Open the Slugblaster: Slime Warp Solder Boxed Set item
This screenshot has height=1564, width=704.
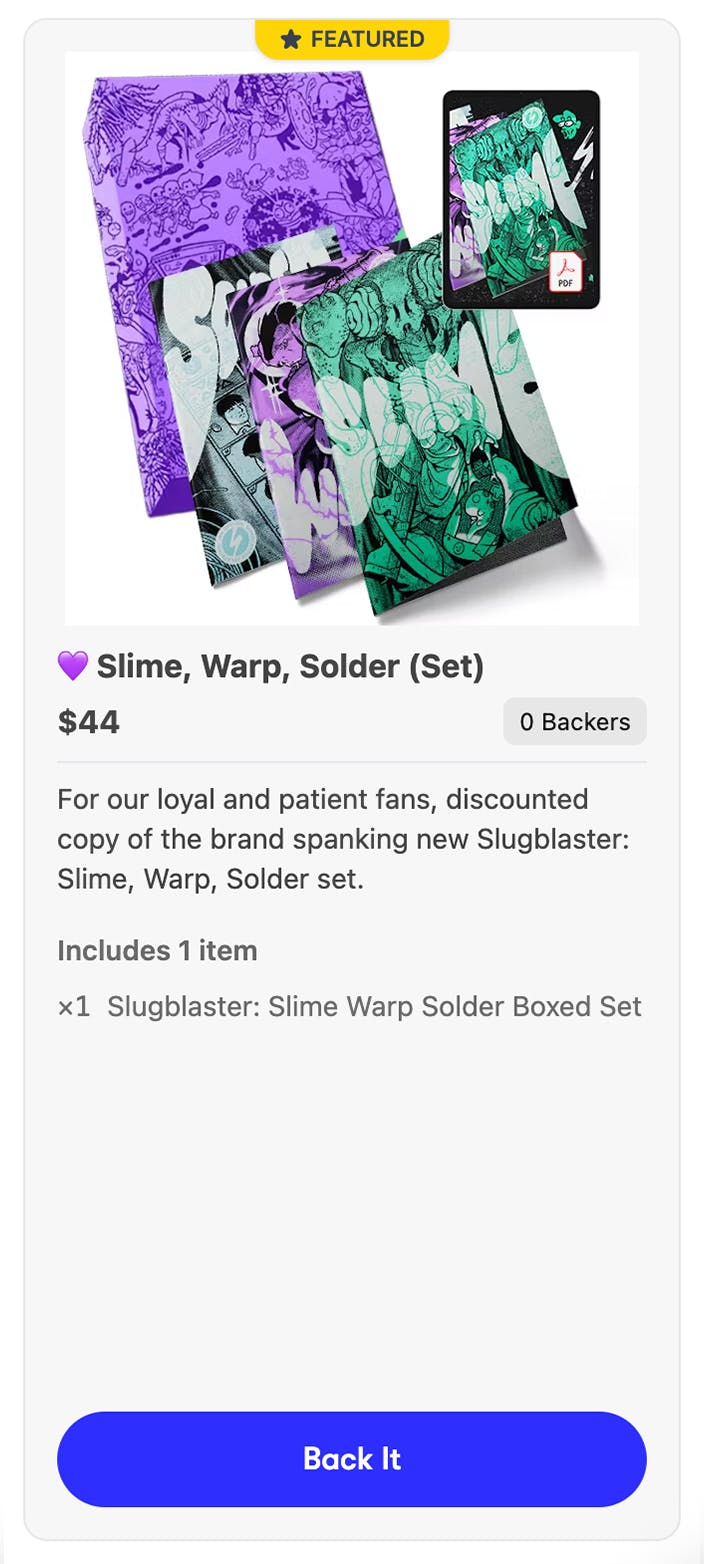pos(374,1007)
